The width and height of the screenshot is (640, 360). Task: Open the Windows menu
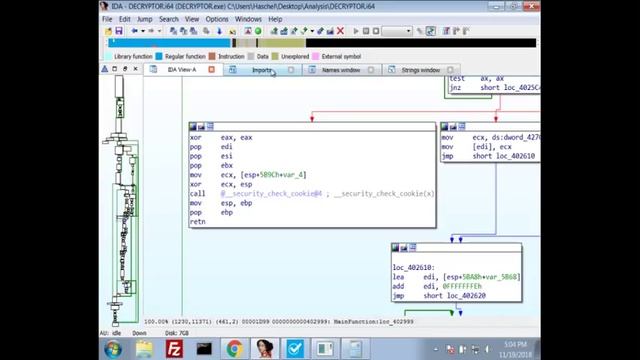pos(248,19)
